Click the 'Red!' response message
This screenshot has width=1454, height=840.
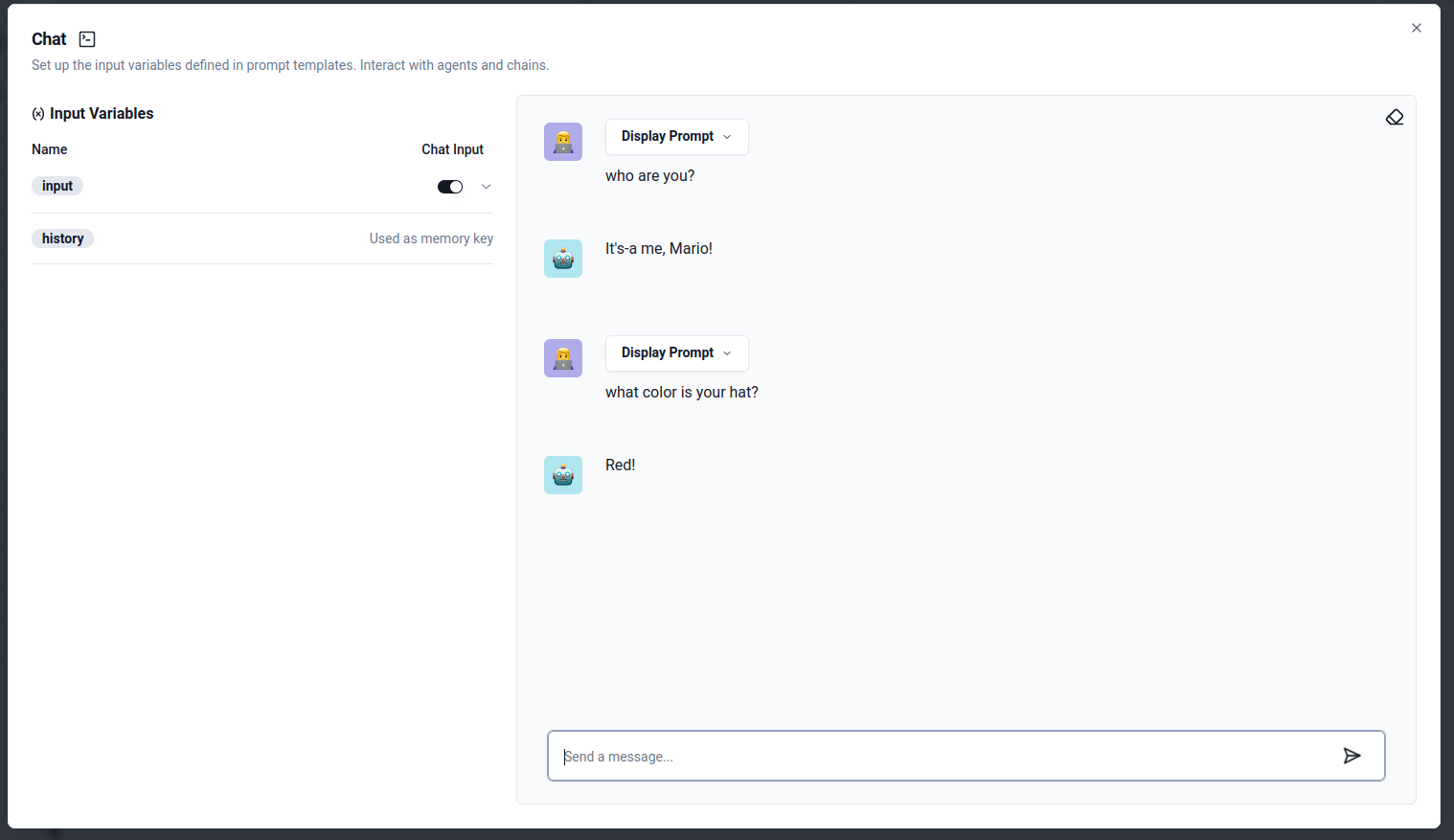coord(620,465)
